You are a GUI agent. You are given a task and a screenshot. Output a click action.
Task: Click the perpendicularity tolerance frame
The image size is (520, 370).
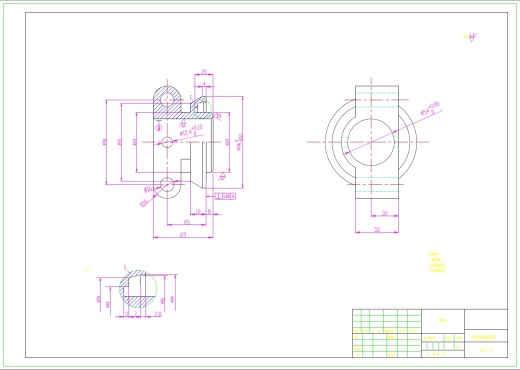[x=226, y=196]
